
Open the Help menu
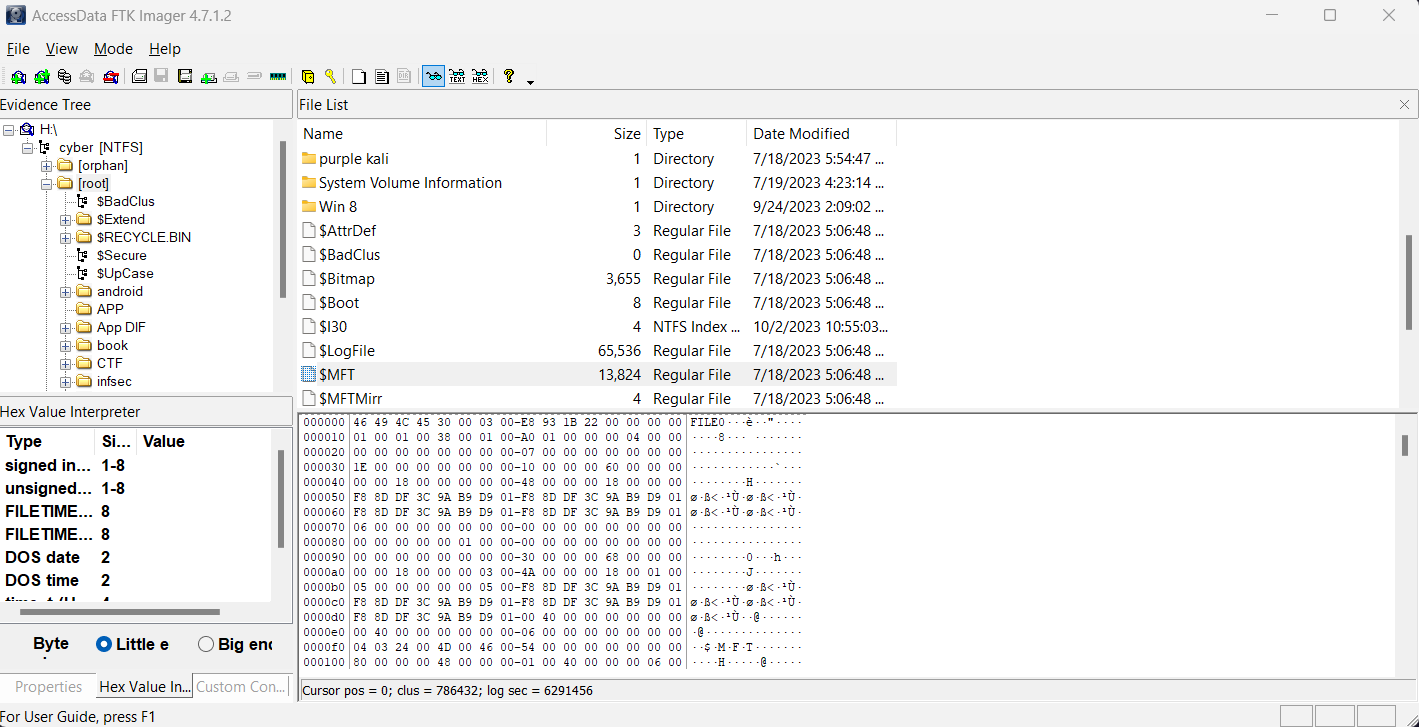point(165,49)
